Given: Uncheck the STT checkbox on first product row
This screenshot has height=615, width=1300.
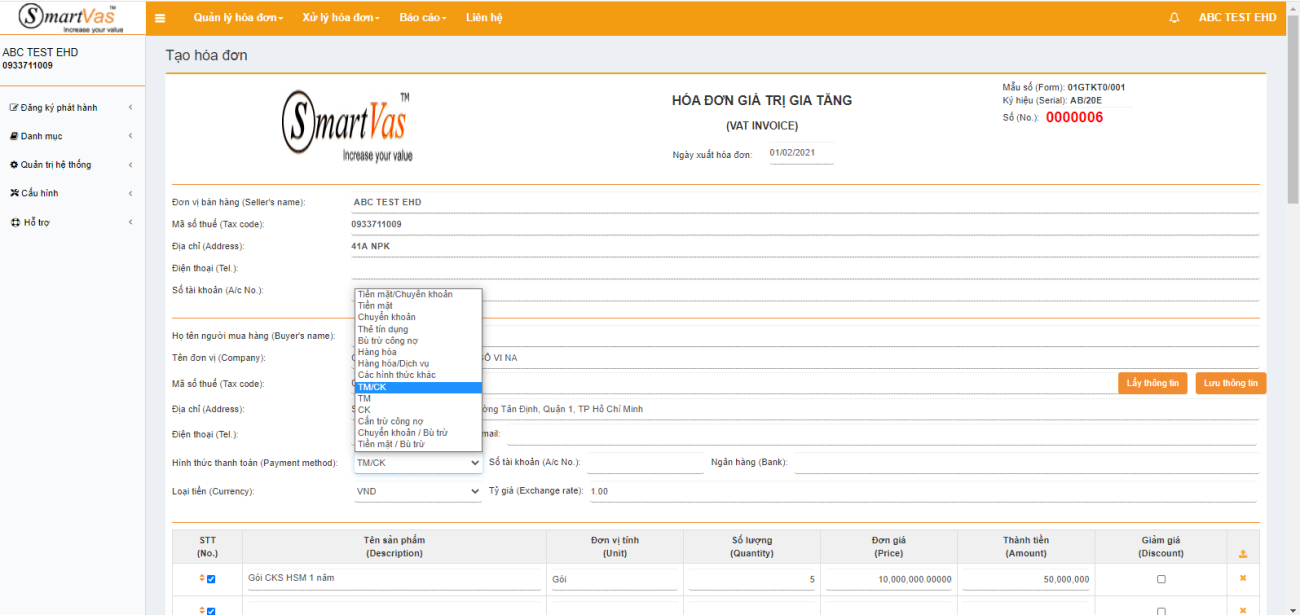Looking at the screenshot, I should coord(211,579).
